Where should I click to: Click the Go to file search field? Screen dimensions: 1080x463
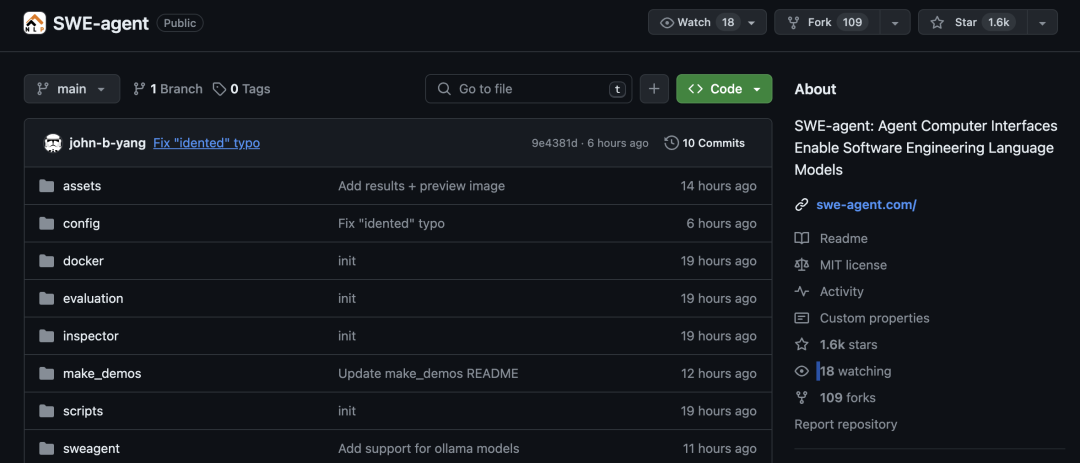(530, 89)
